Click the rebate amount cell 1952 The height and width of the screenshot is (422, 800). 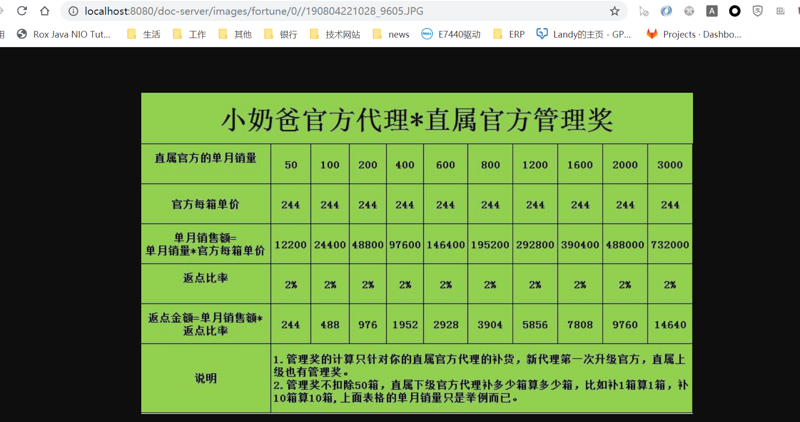pyautogui.click(x=405, y=325)
